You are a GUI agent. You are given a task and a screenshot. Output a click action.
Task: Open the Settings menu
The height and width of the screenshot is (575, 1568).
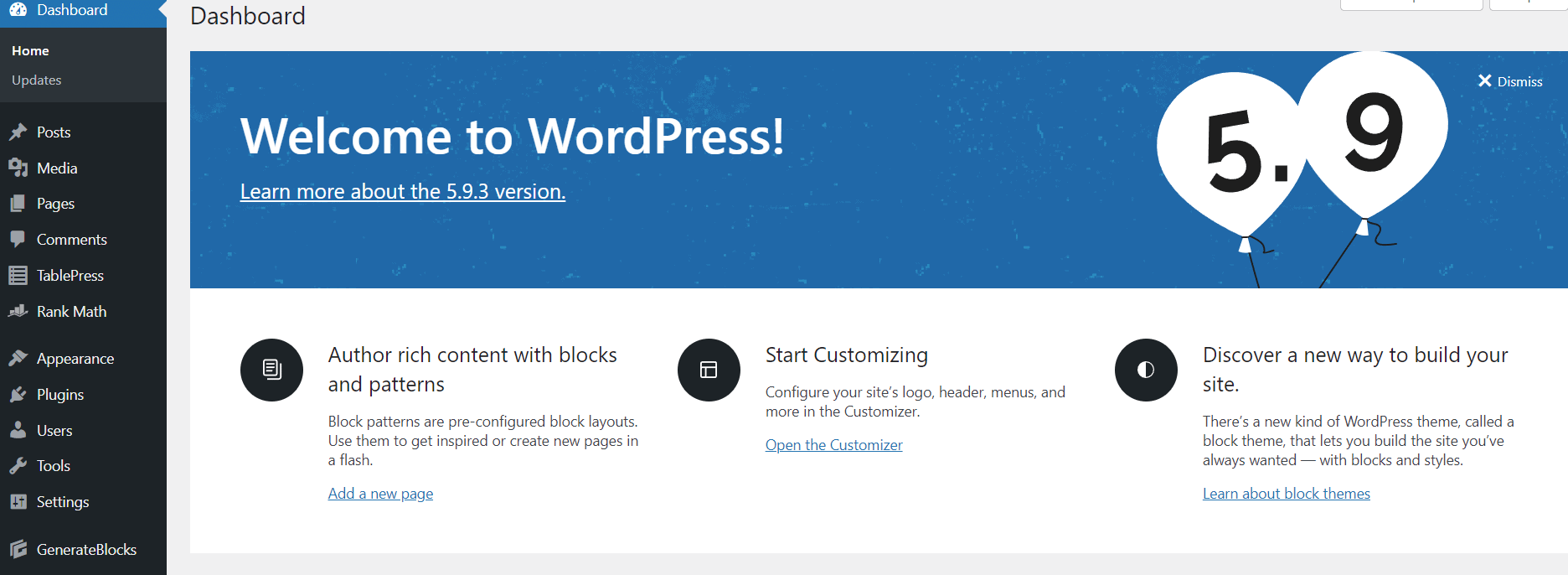pos(83,502)
